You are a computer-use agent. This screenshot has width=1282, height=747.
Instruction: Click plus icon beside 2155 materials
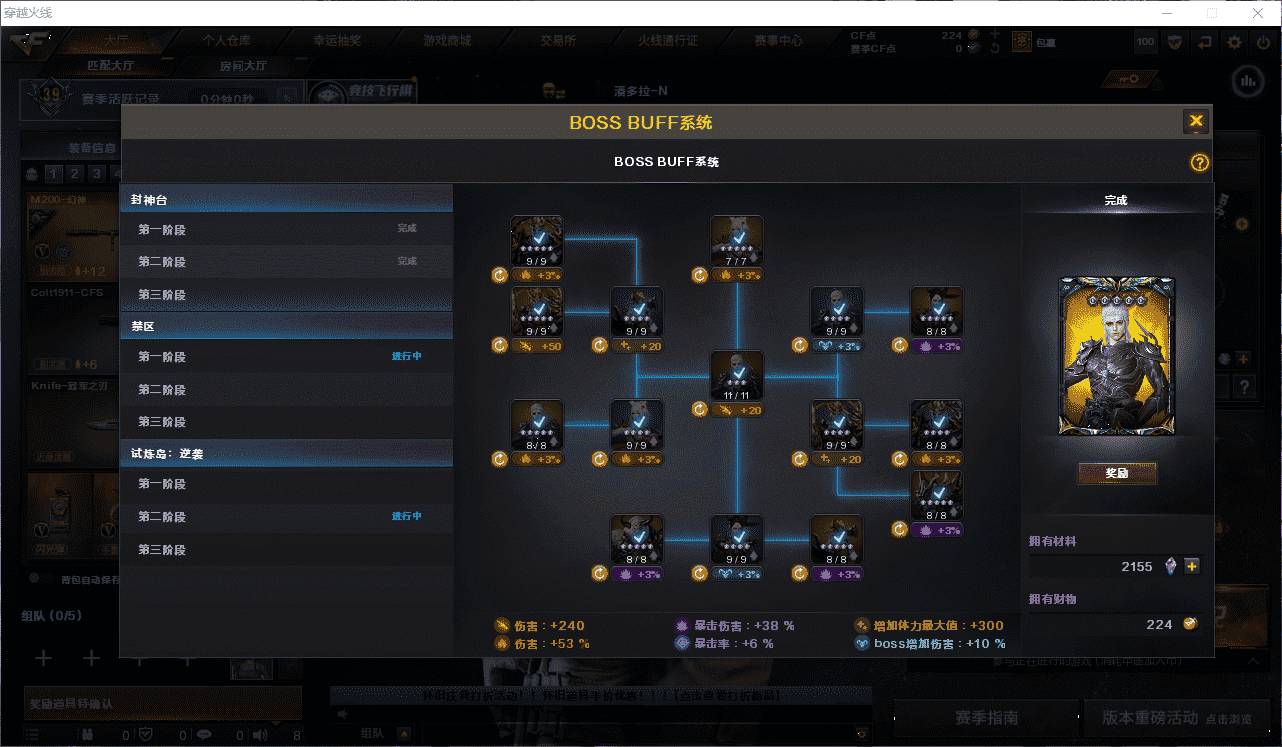pos(1191,566)
